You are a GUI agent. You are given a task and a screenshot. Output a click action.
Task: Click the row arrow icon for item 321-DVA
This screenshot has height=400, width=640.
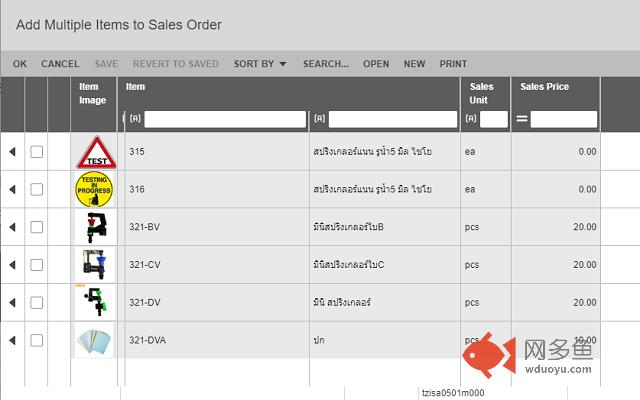pyautogui.click(x=12, y=340)
